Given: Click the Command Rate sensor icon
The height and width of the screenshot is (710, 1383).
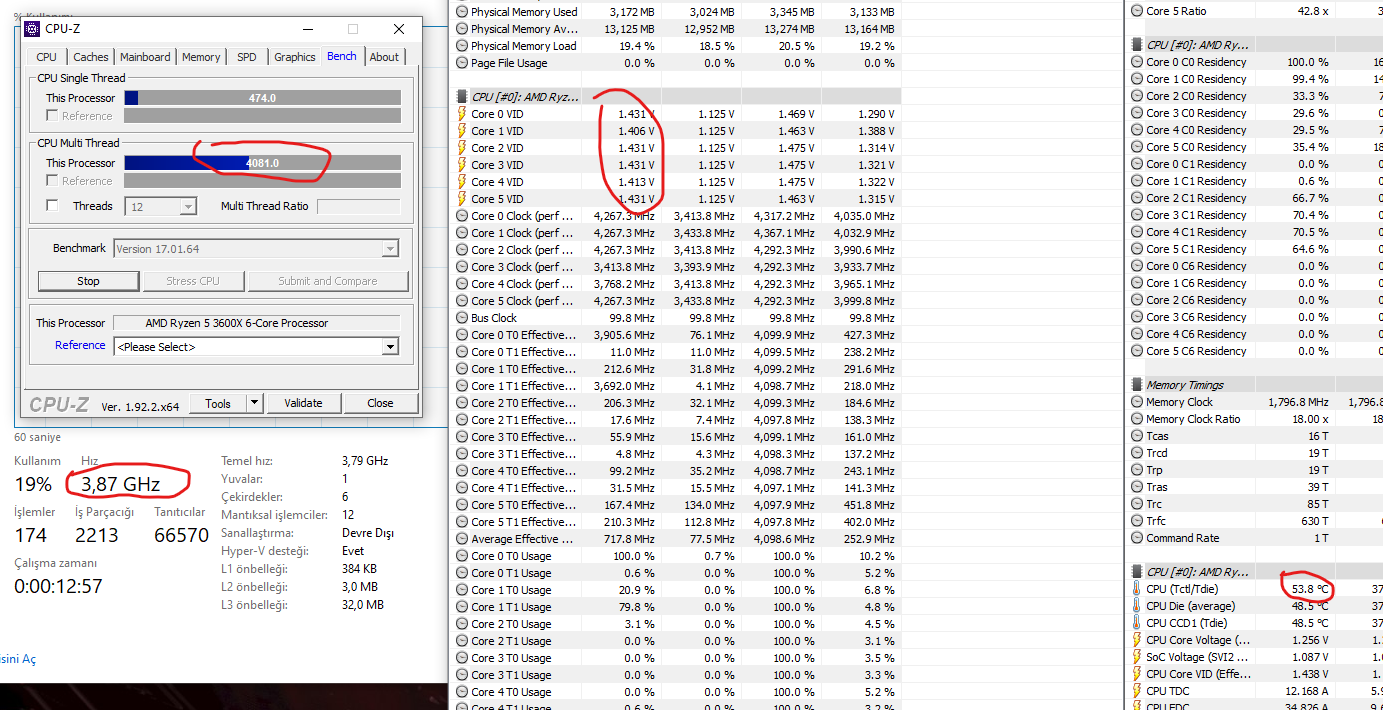Looking at the screenshot, I should (1137, 538).
